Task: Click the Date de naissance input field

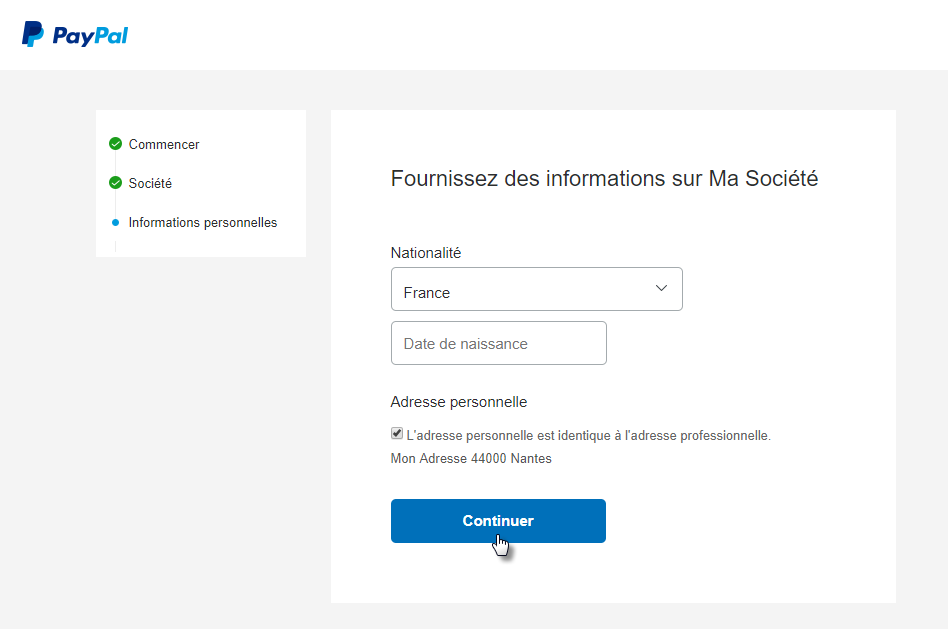Action: point(498,342)
